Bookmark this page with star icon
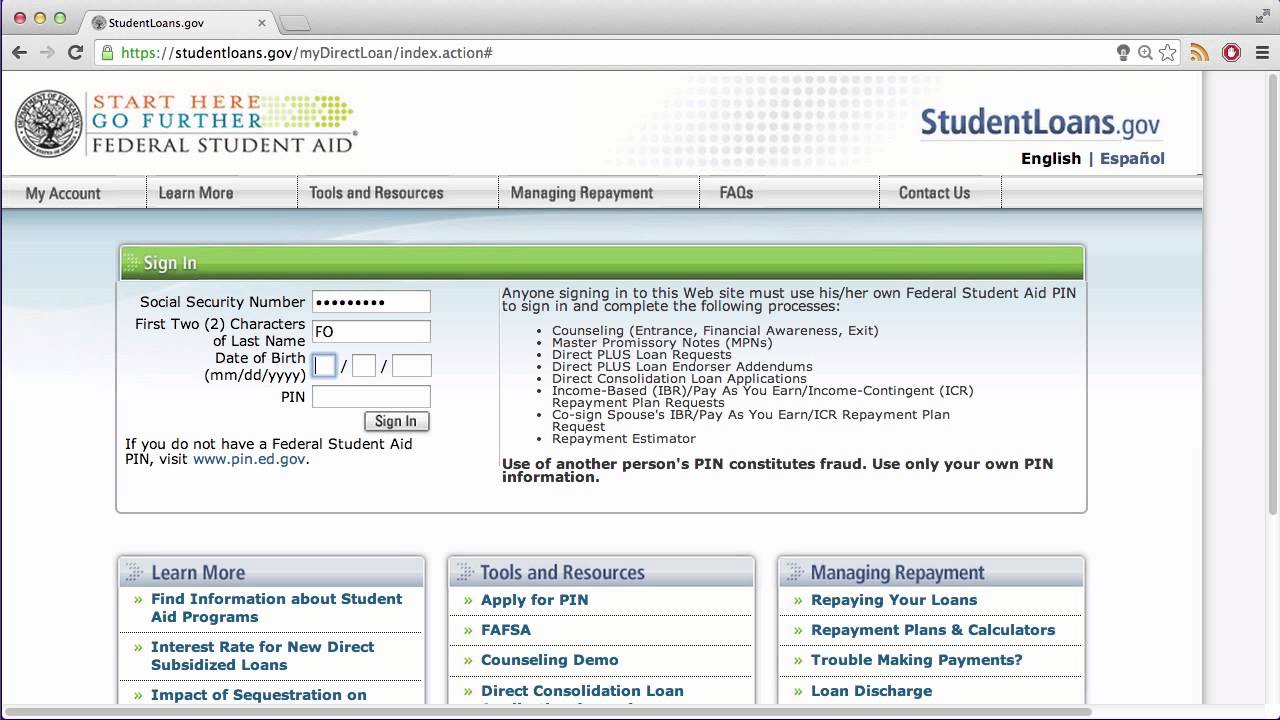Image resolution: width=1280 pixels, height=720 pixels. (x=1167, y=53)
